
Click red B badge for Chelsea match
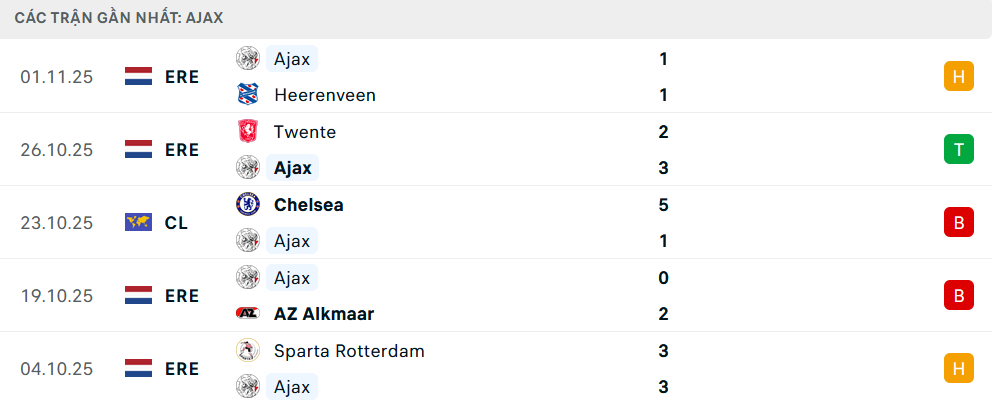pyautogui.click(x=958, y=223)
